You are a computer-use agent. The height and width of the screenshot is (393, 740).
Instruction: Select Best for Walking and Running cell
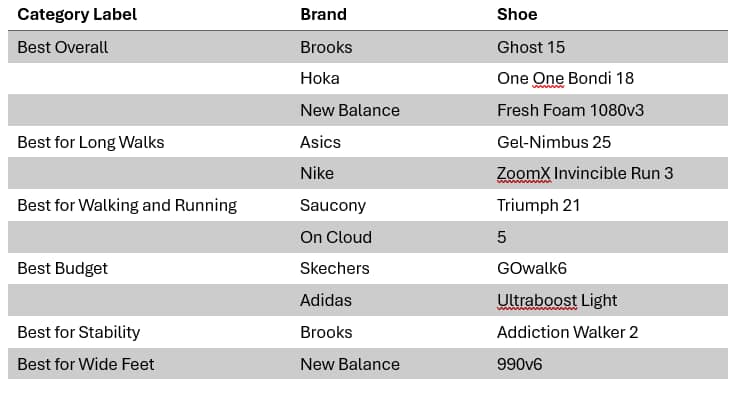[127, 205]
